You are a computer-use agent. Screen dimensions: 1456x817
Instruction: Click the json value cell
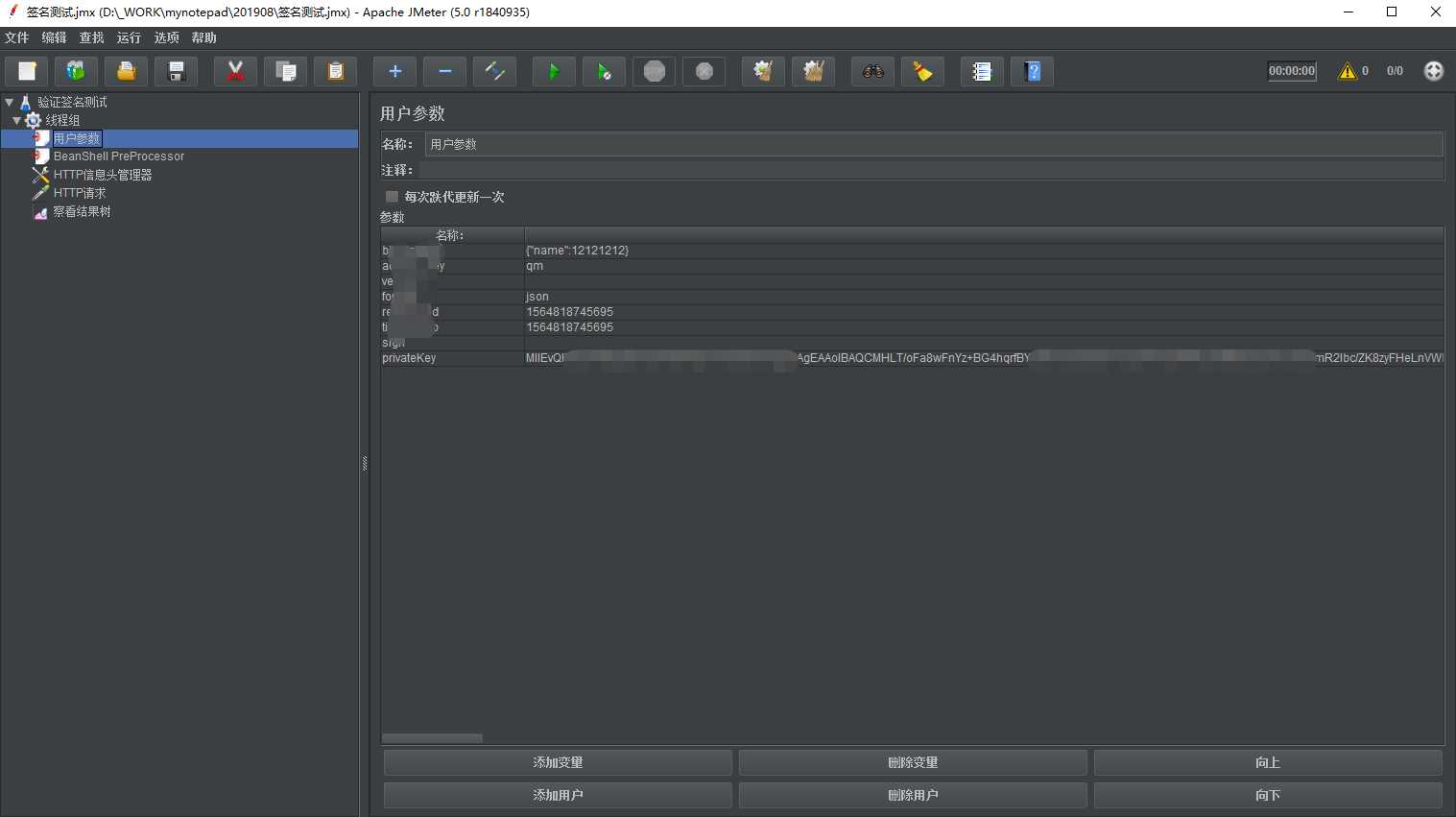[x=984, y=297]
